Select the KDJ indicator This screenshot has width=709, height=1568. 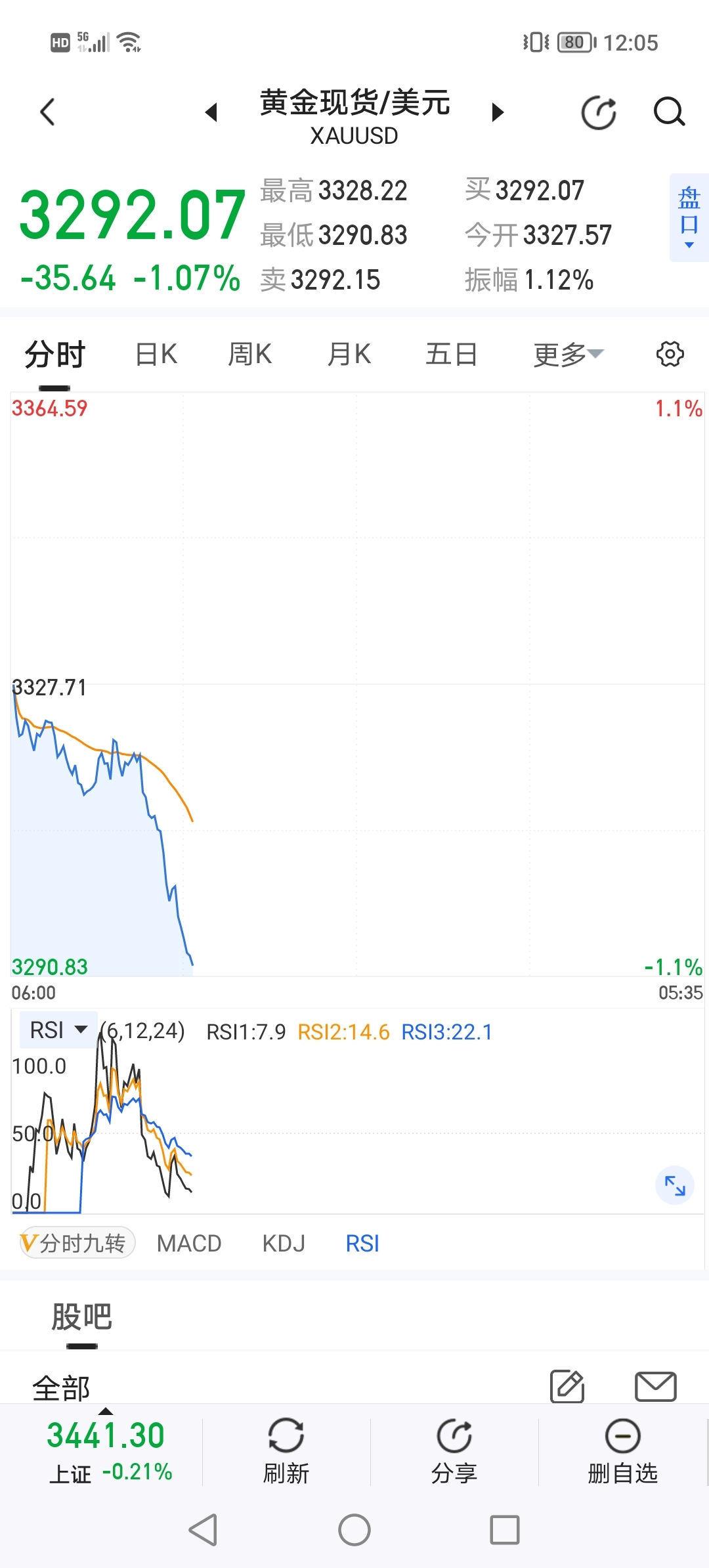(x=284, y=1243)
